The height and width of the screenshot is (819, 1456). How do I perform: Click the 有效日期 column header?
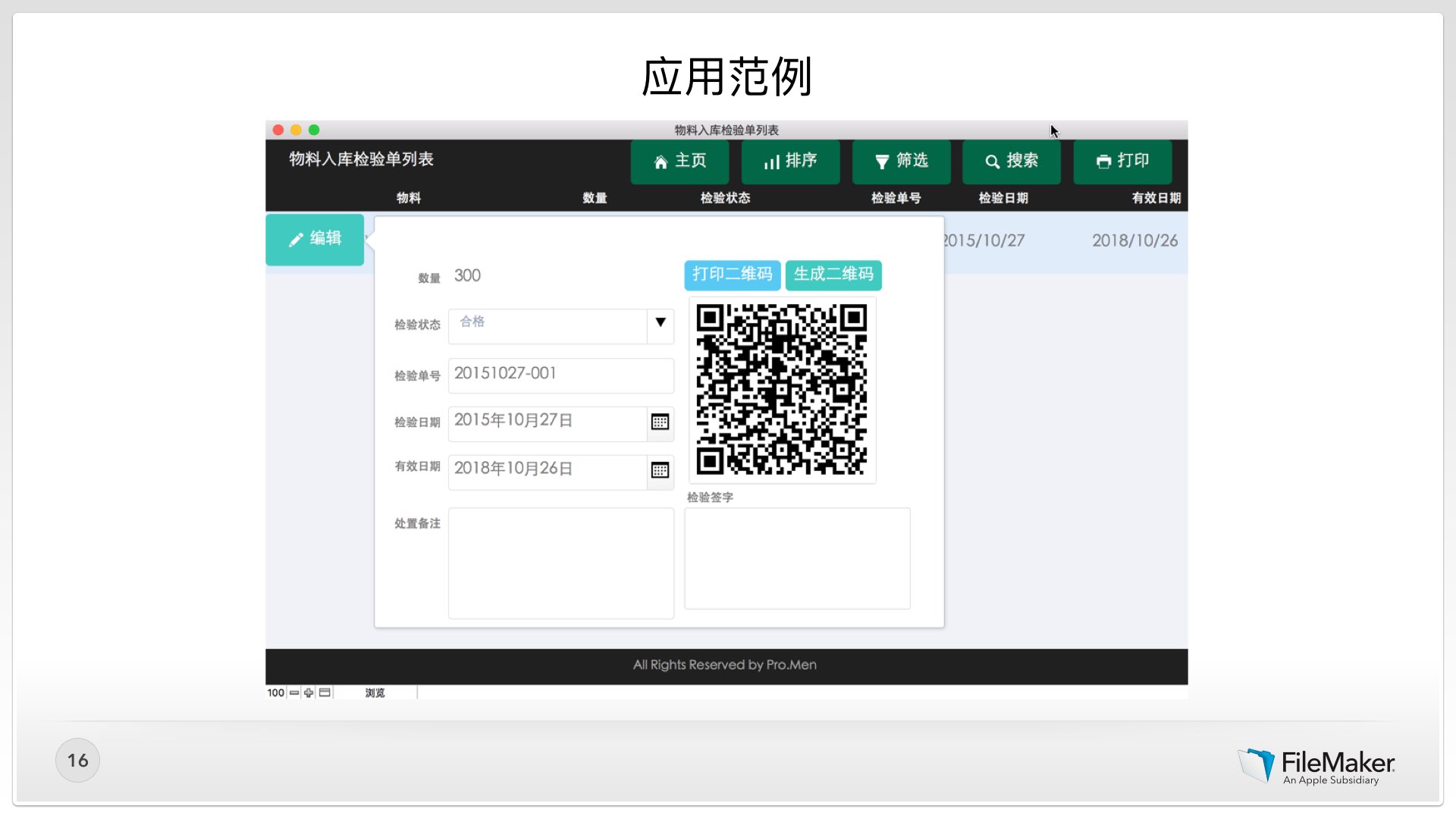pos(1156,198)
